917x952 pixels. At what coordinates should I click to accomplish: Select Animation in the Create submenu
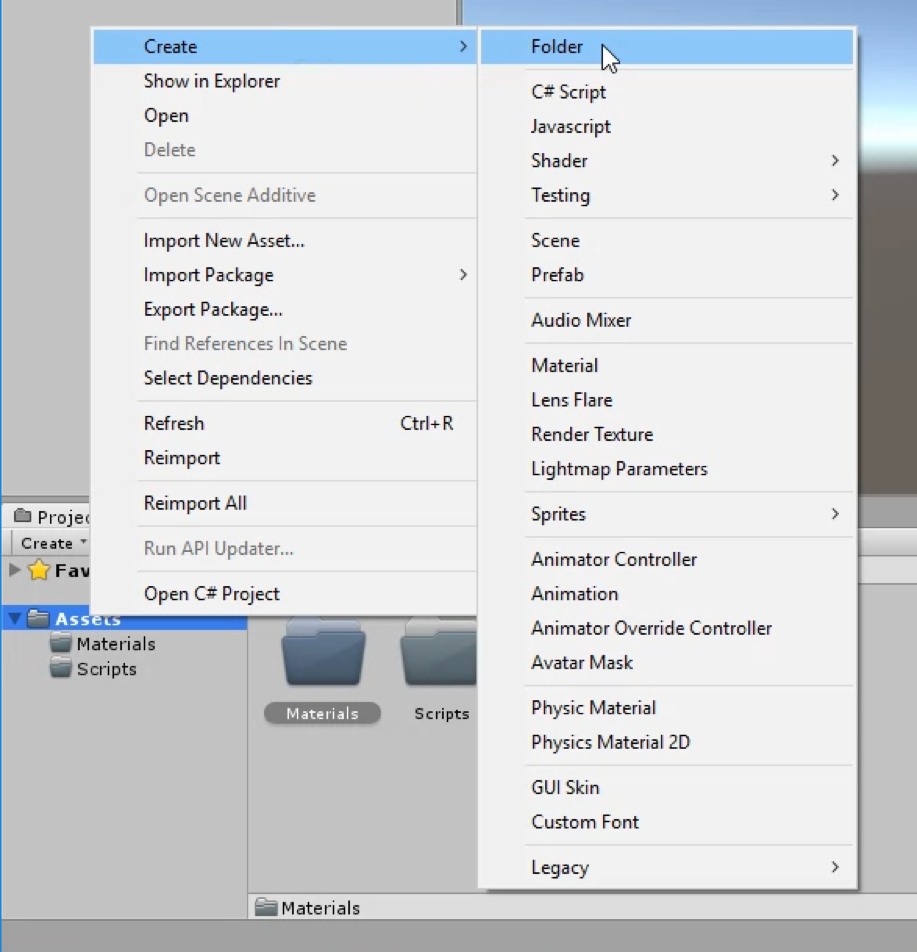click(666, 594)
